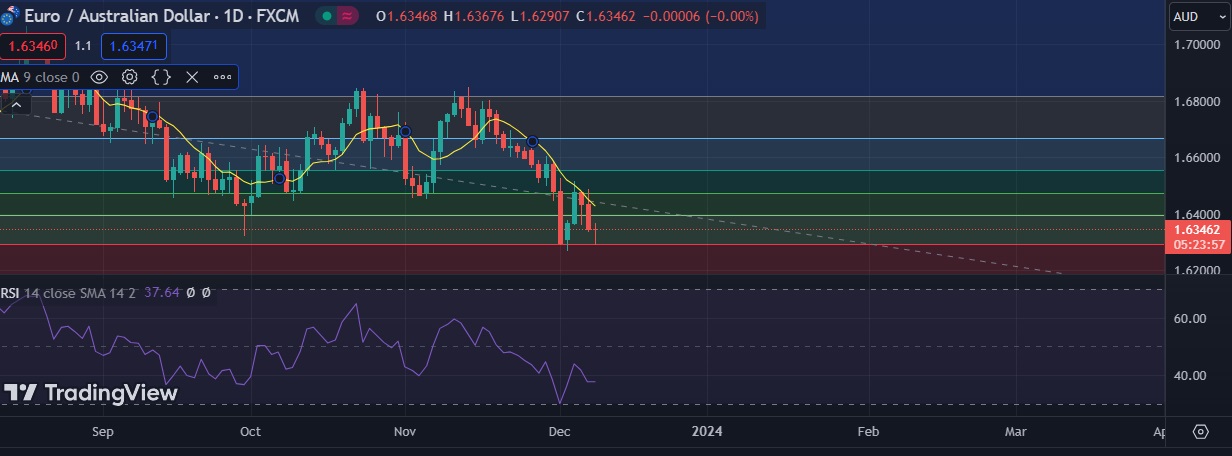Click the 2024 date axis label
Viewport: 1232px width, 456px height.
708,432
